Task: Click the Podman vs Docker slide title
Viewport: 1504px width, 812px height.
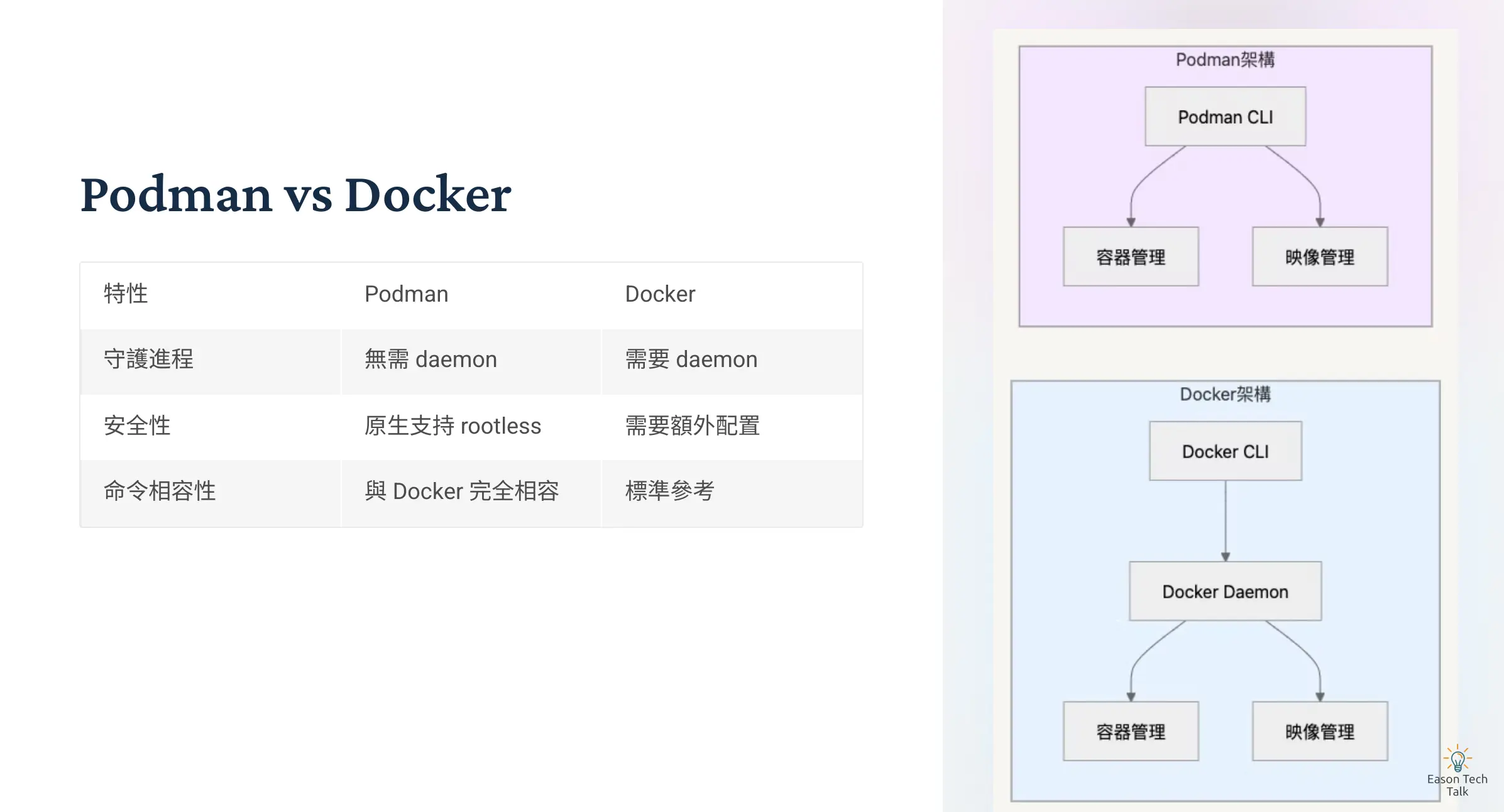Action: 295,195
